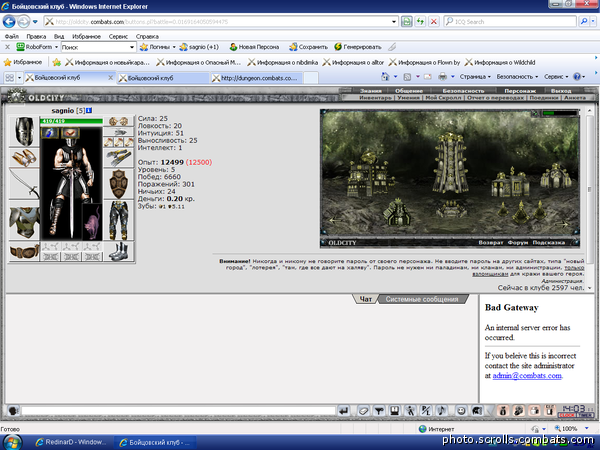Open the Файл menu
Screen dimensions: 600x450
coord(11,36)
